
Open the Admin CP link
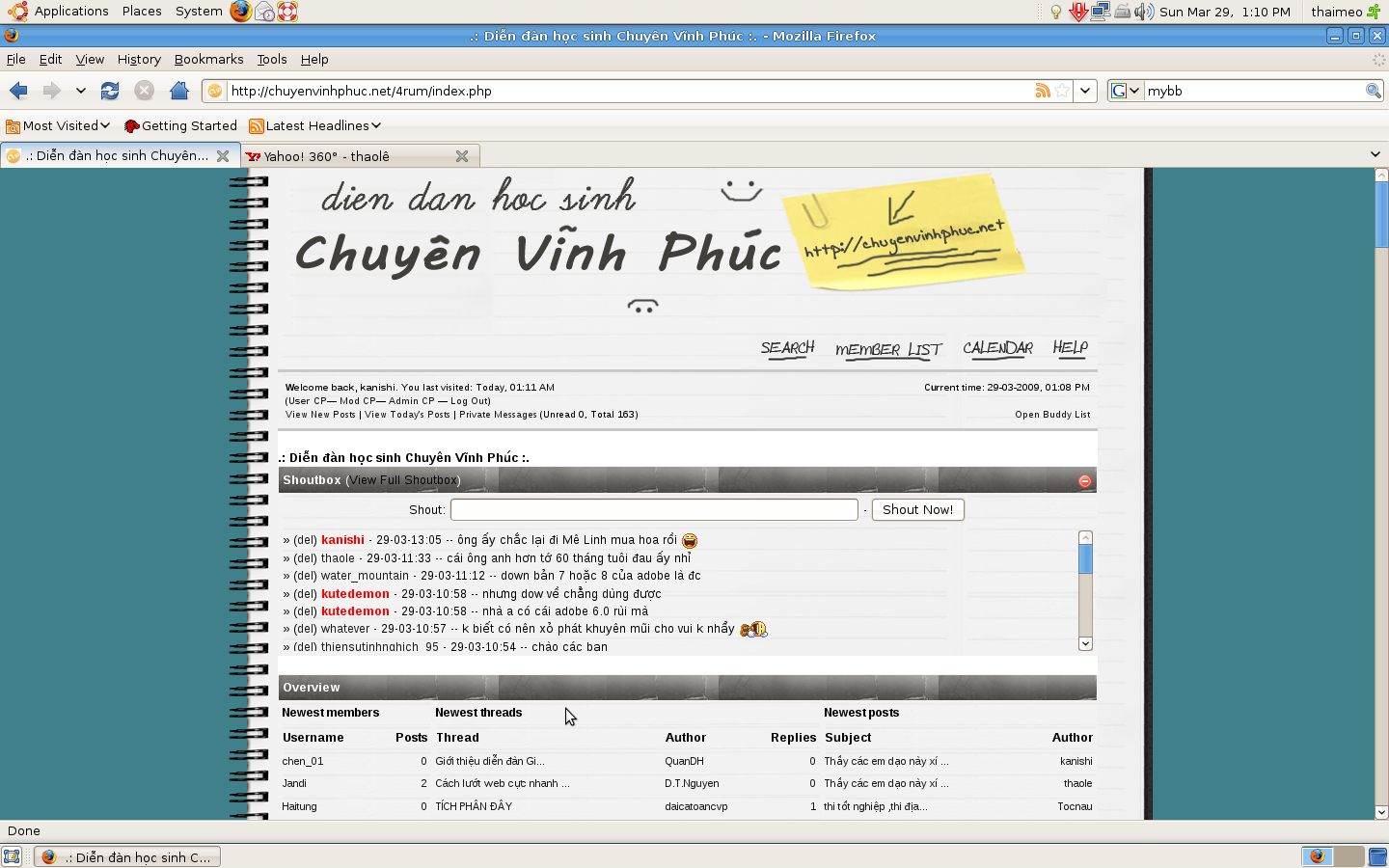click(412, 401)
